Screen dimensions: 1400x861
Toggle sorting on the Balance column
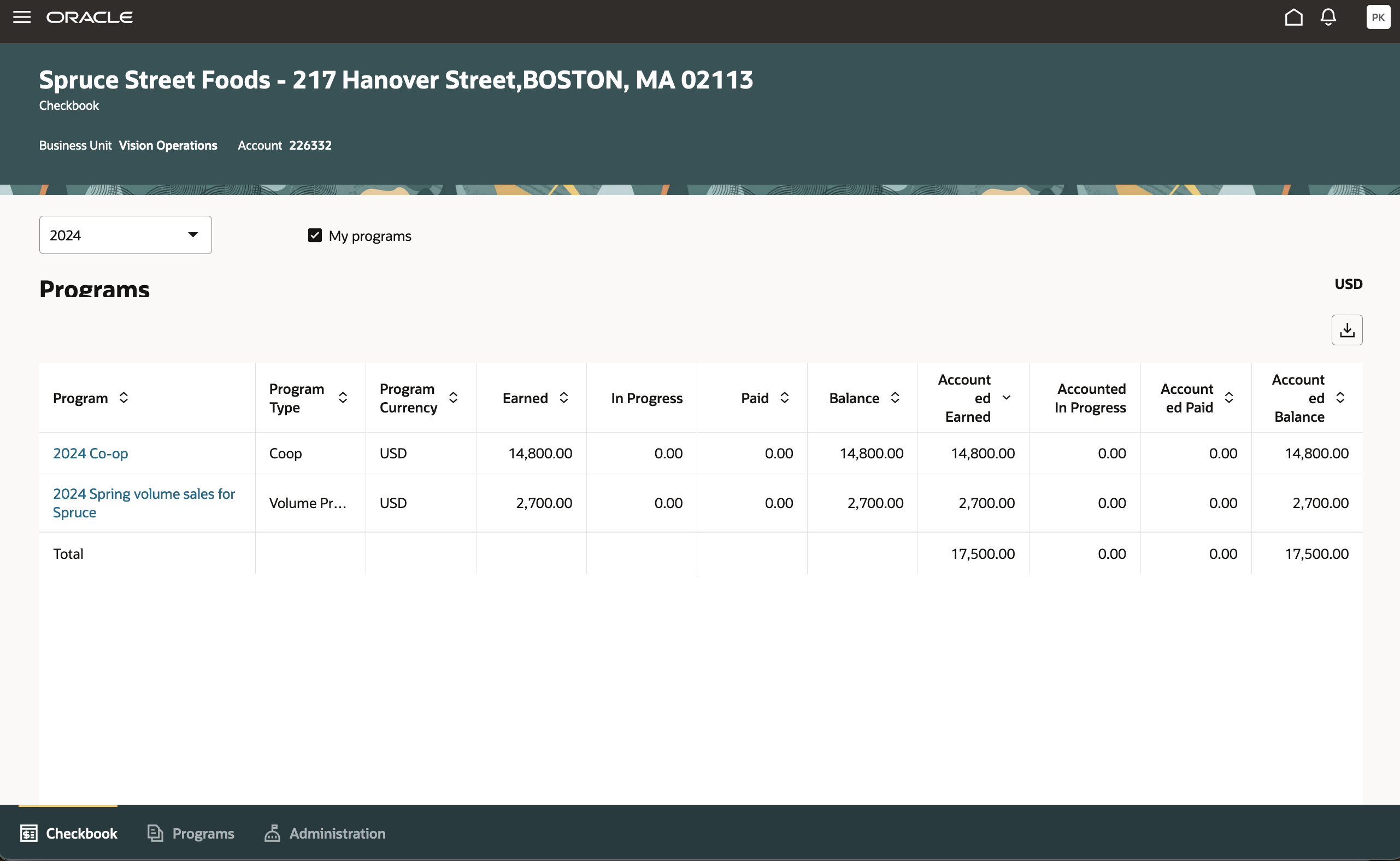pos(894,398)
